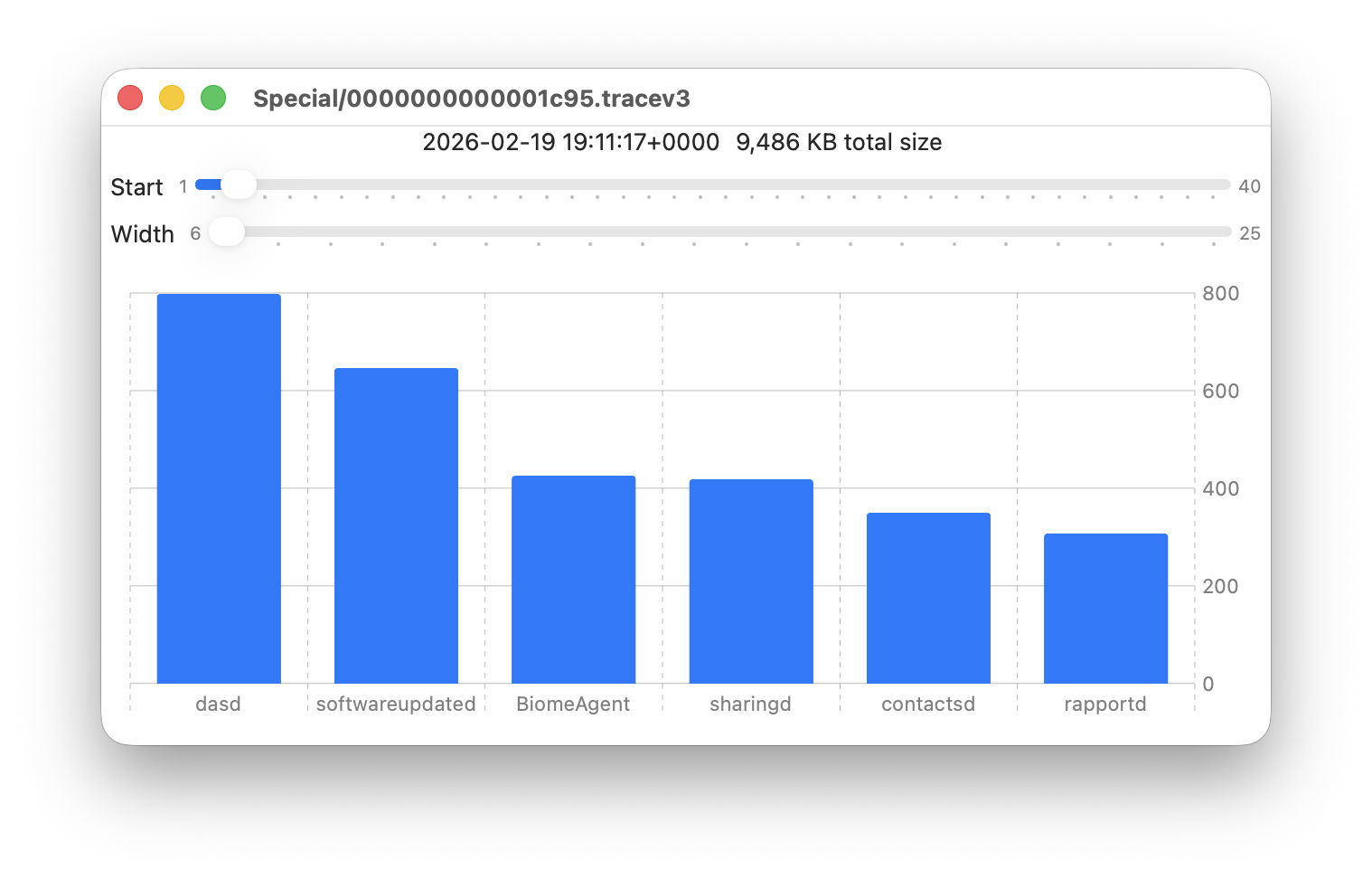
Task: Close the tracev3 log window
Action: (130, 98)
